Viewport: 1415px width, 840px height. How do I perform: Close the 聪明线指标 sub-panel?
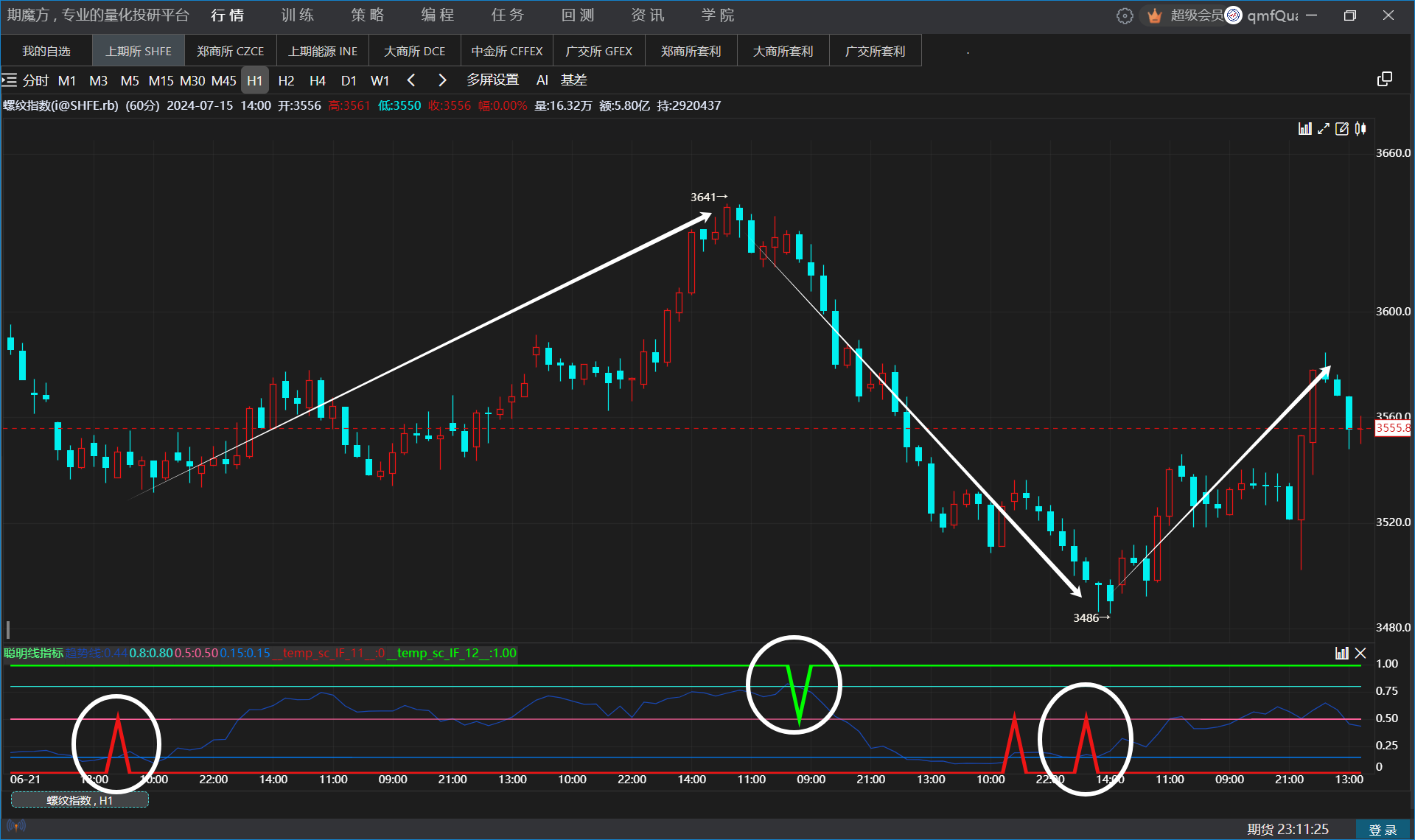coord(1360,653)
